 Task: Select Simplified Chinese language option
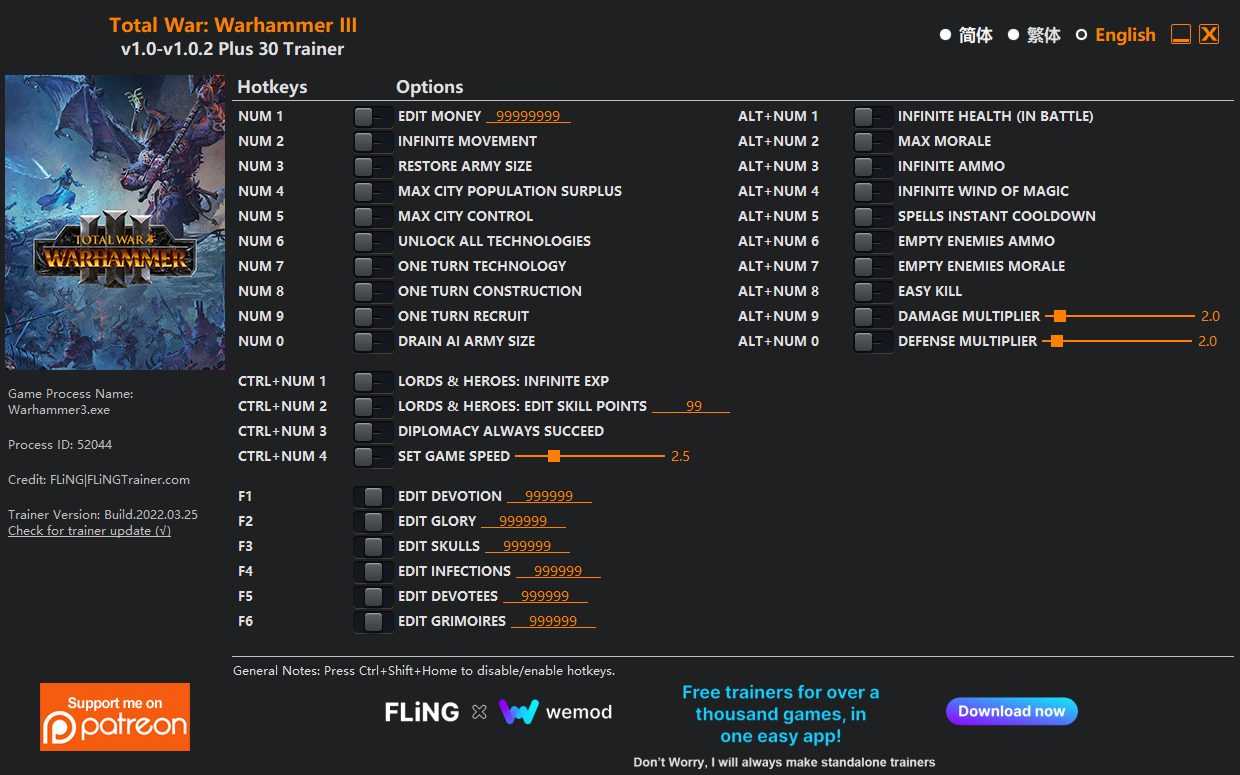click(x=945, y=35)
